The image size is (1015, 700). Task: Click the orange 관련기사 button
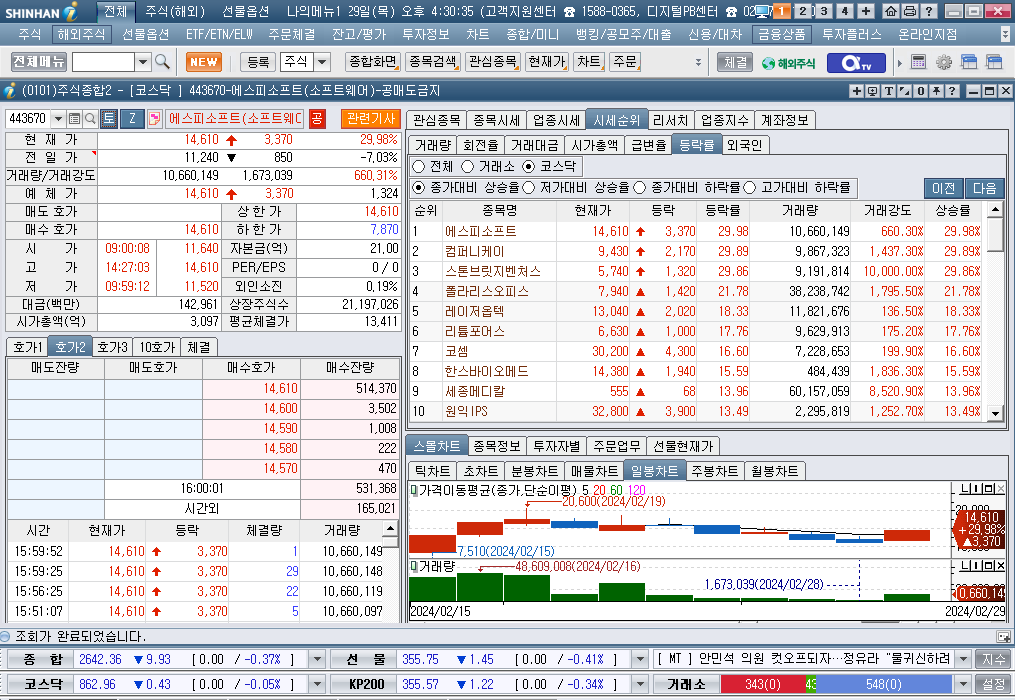point(370,118)
